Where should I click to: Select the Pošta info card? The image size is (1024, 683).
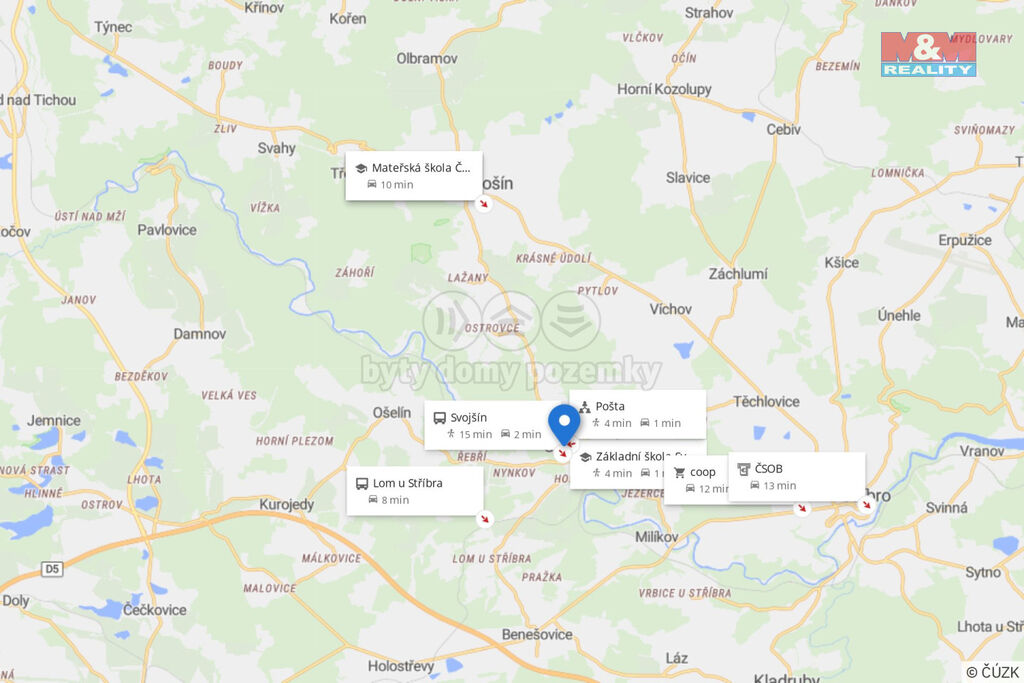637,414
